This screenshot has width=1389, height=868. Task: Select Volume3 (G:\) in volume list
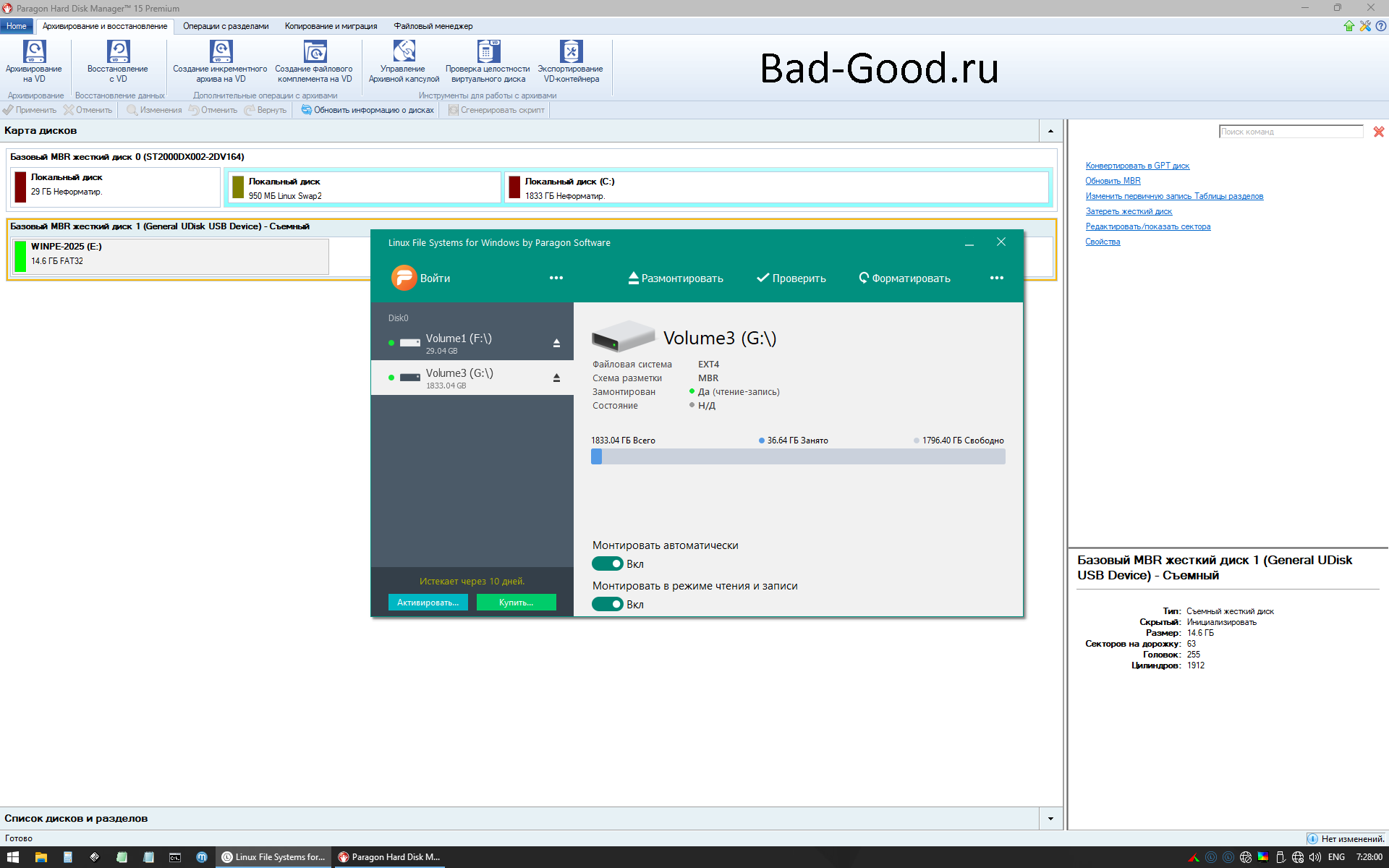[472, 378]
